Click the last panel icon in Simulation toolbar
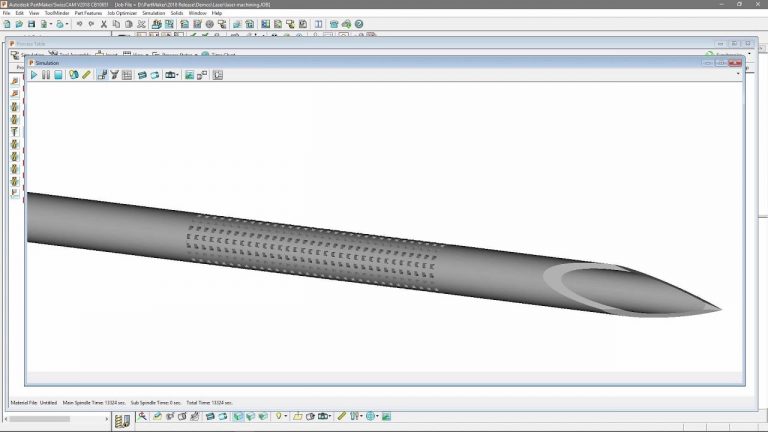 pos(218,75)
